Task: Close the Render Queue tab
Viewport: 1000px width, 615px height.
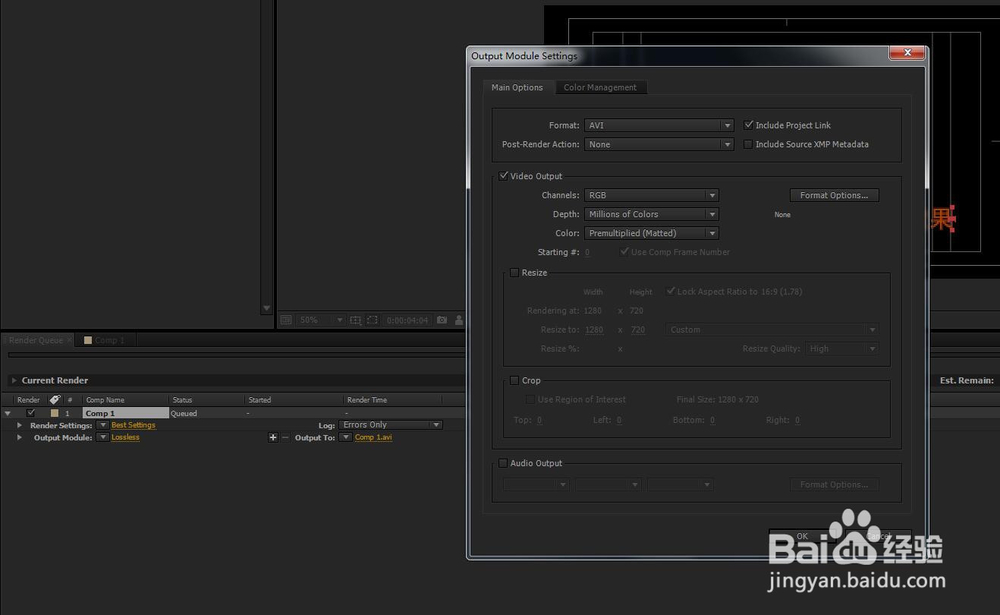Action: (70, 340)
